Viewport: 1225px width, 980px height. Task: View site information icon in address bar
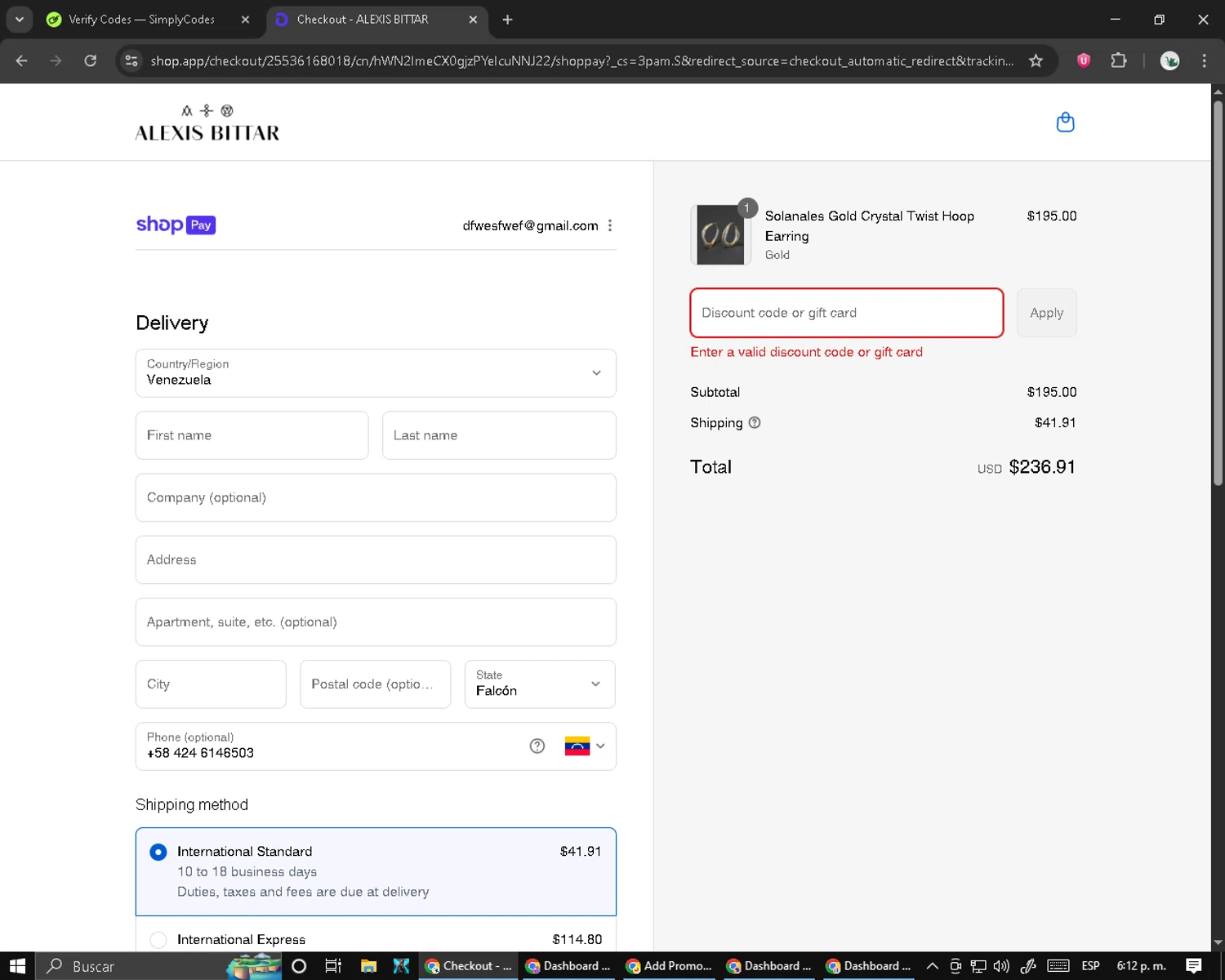coord(131,60)
